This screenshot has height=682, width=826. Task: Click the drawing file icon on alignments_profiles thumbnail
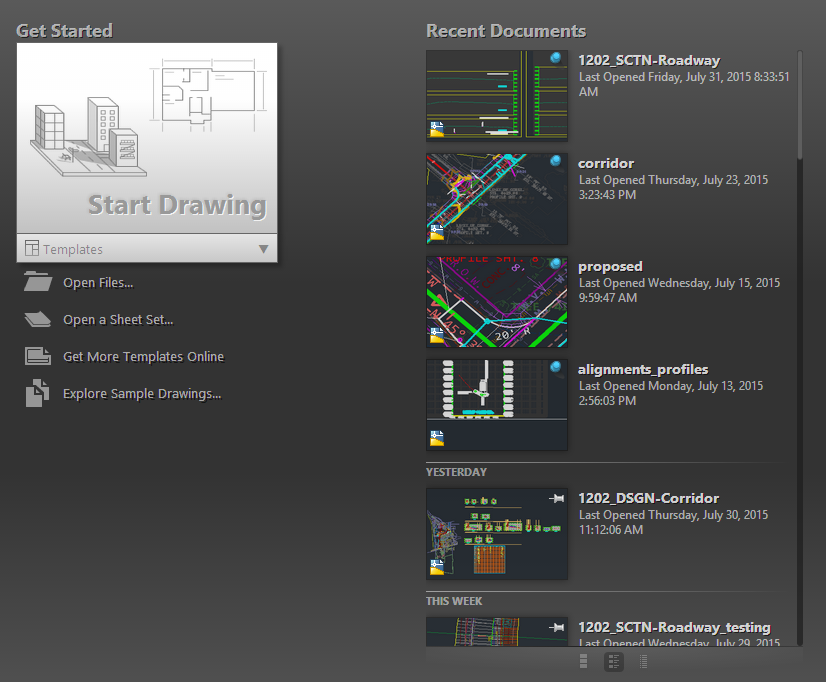click(x=437, y=438)
